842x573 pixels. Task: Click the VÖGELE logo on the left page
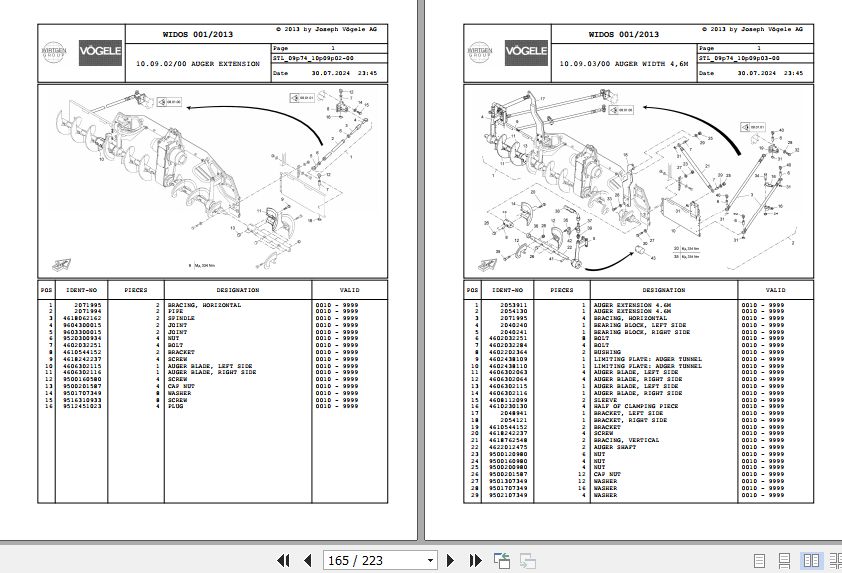(100, 53)
